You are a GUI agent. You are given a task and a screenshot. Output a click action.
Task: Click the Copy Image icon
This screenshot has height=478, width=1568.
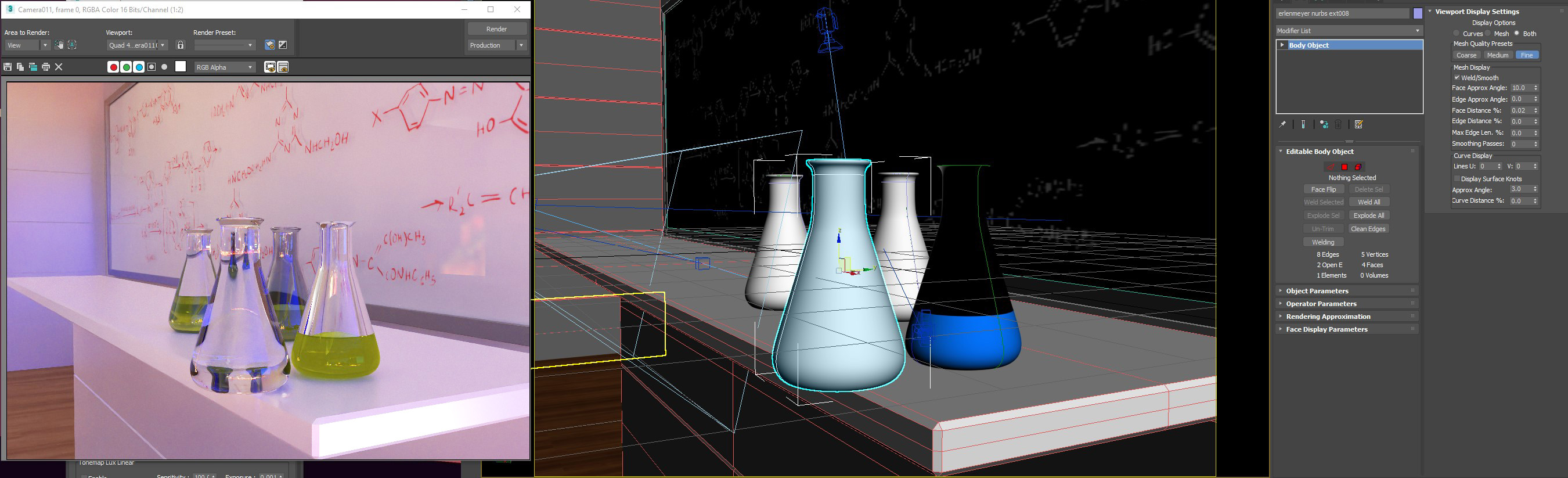20,67
